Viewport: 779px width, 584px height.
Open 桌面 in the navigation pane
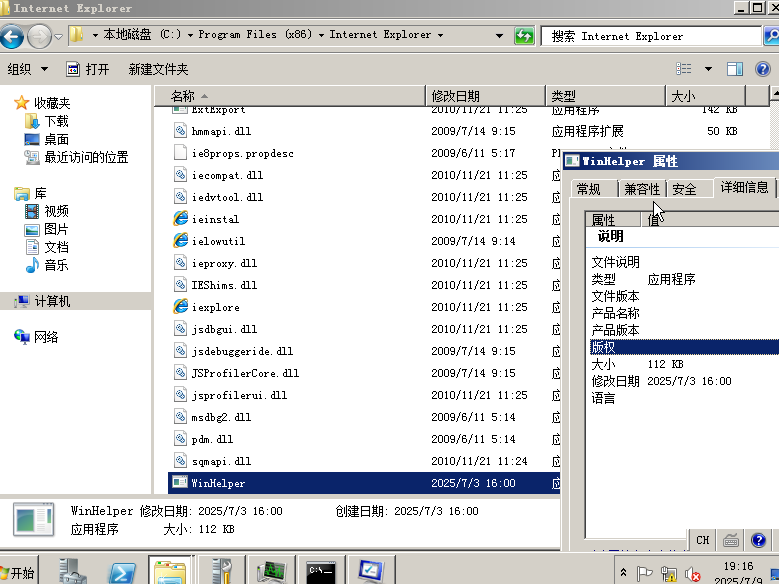56,139
